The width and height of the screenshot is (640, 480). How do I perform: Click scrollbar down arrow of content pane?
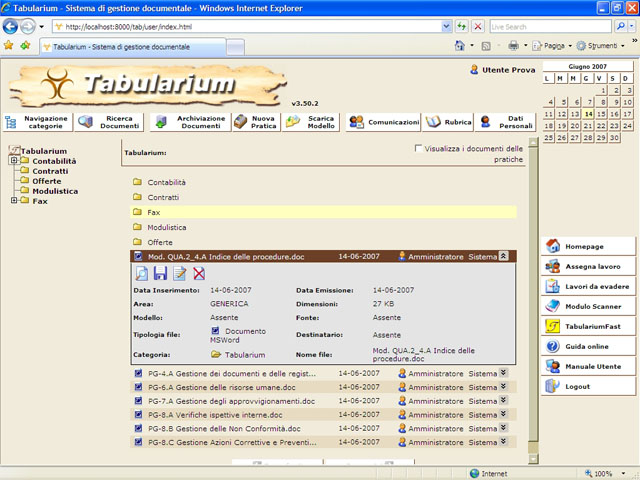coord(533,459)
